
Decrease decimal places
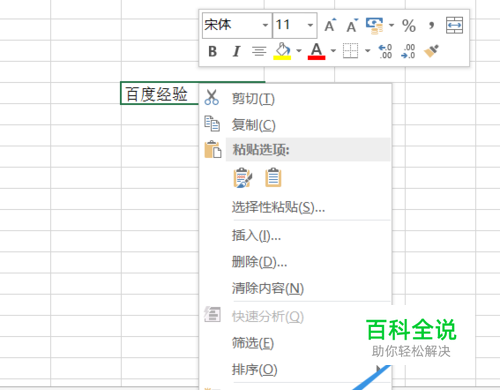click(x=408, y=51)
